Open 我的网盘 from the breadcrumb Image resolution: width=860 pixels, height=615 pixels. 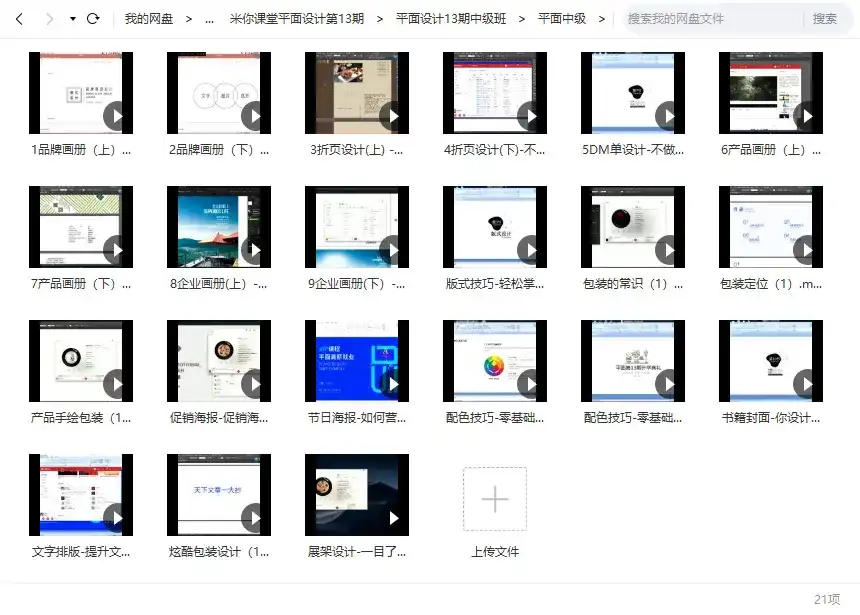point(148,18)
